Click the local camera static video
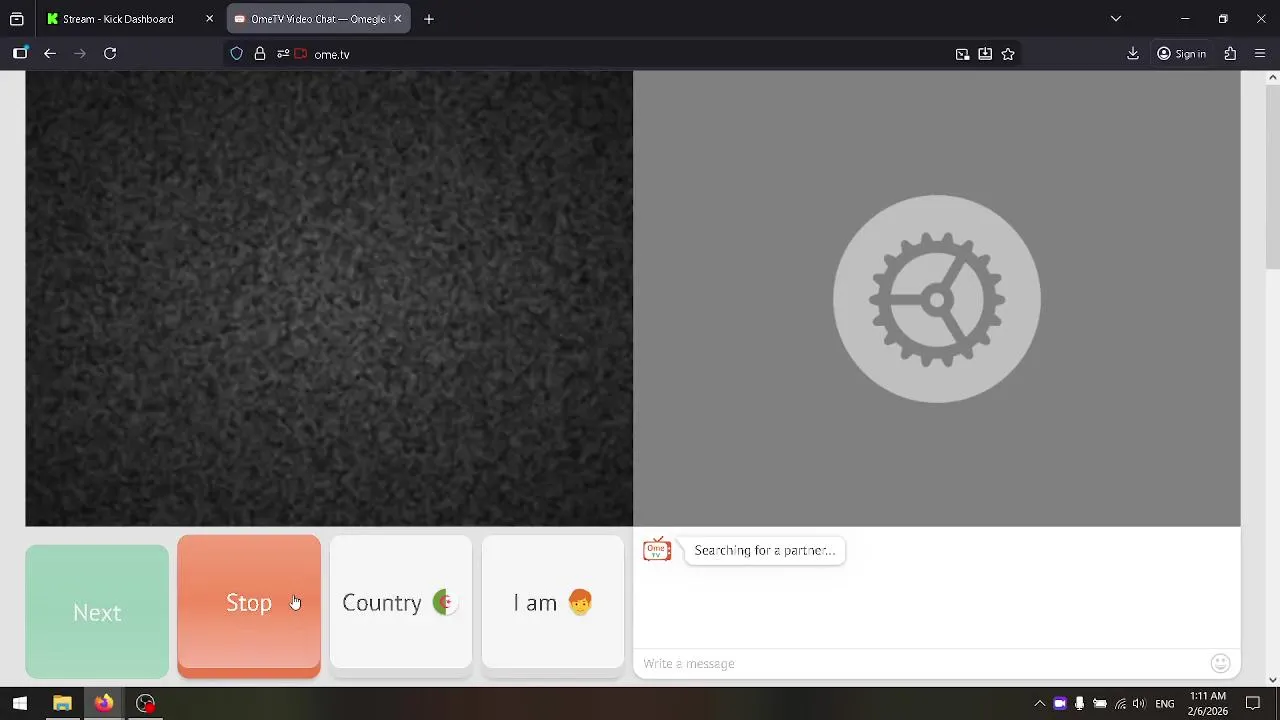Viewport: 1280px width, 720px height. pyautogui.click(x=329, y=298)
